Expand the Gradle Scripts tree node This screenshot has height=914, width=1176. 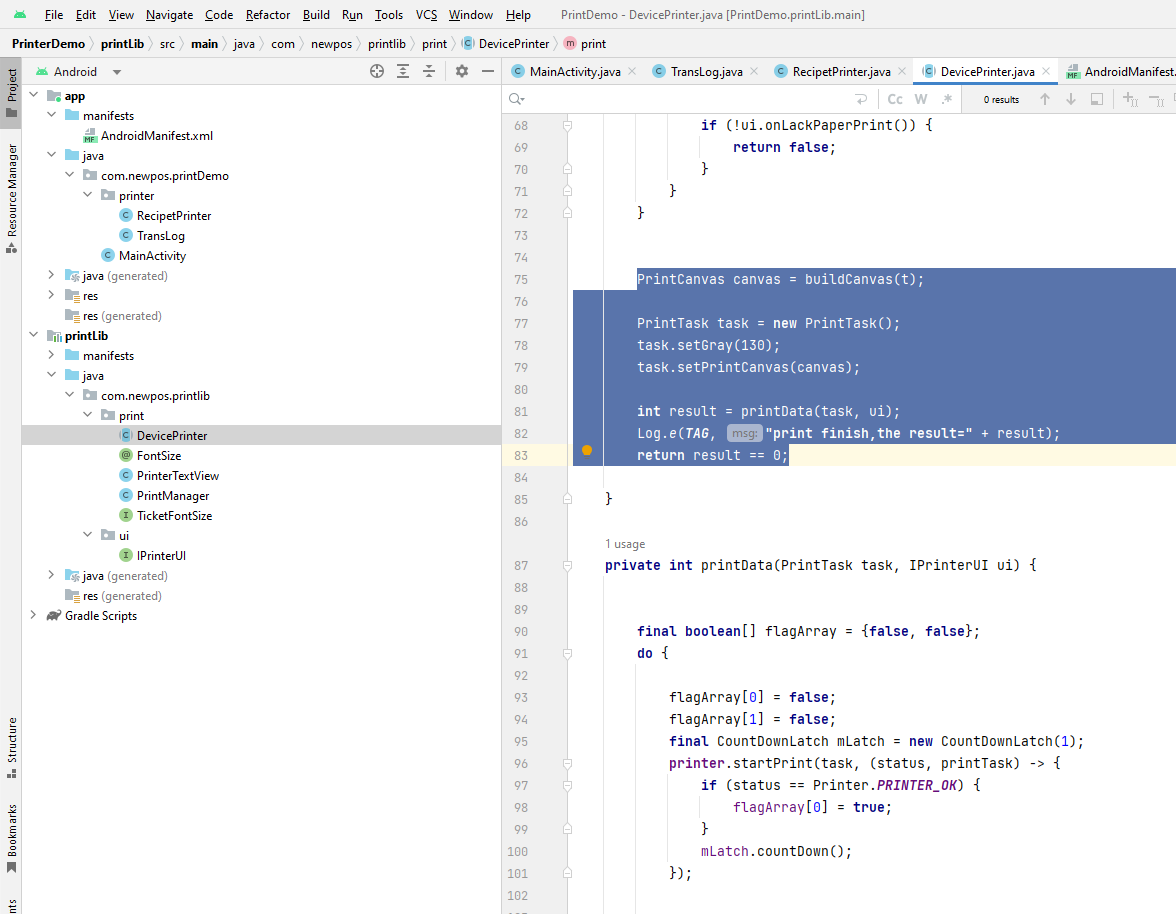click(33, 616)
